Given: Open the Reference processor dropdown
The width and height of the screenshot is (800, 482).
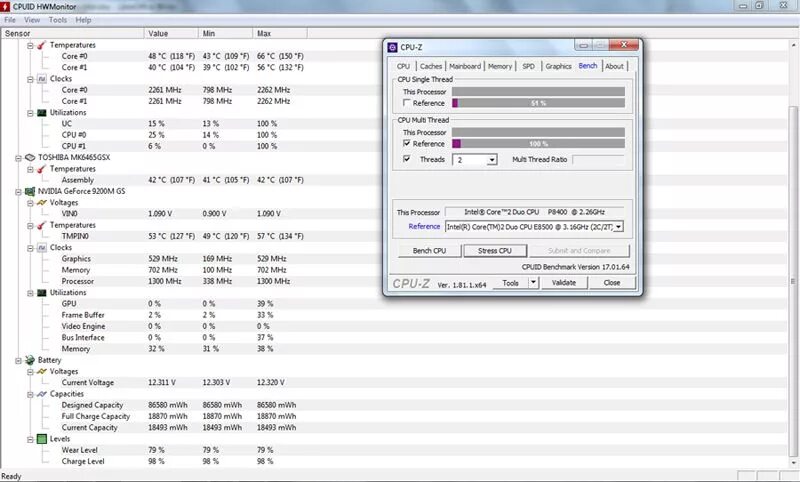Looking at the screenshot, I should click(618, 226).
